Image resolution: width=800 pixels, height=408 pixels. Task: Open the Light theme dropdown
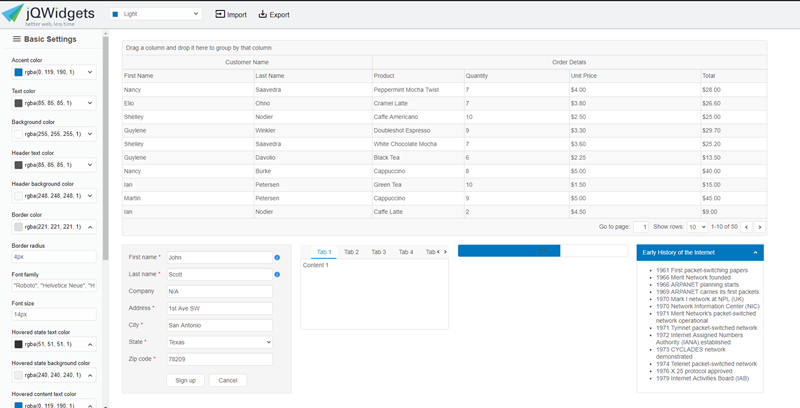tap(155, 15)
